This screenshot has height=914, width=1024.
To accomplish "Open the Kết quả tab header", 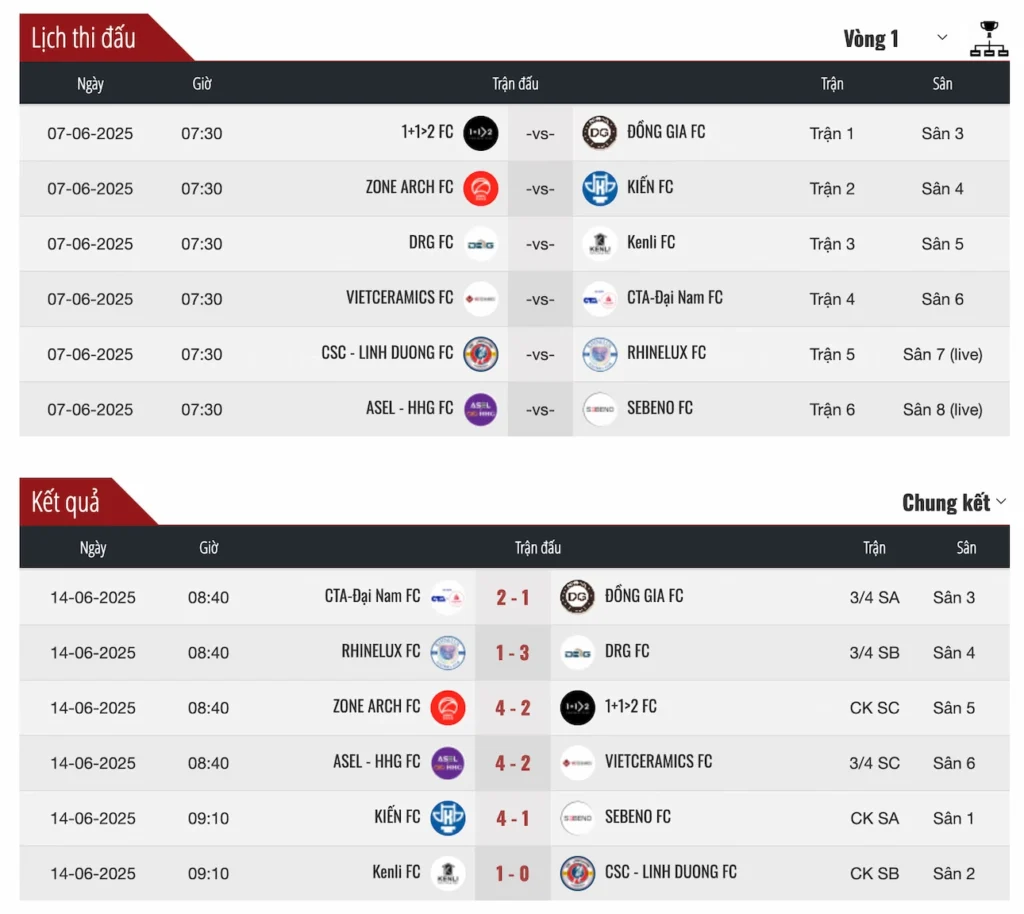I will (x=65, y=502).
